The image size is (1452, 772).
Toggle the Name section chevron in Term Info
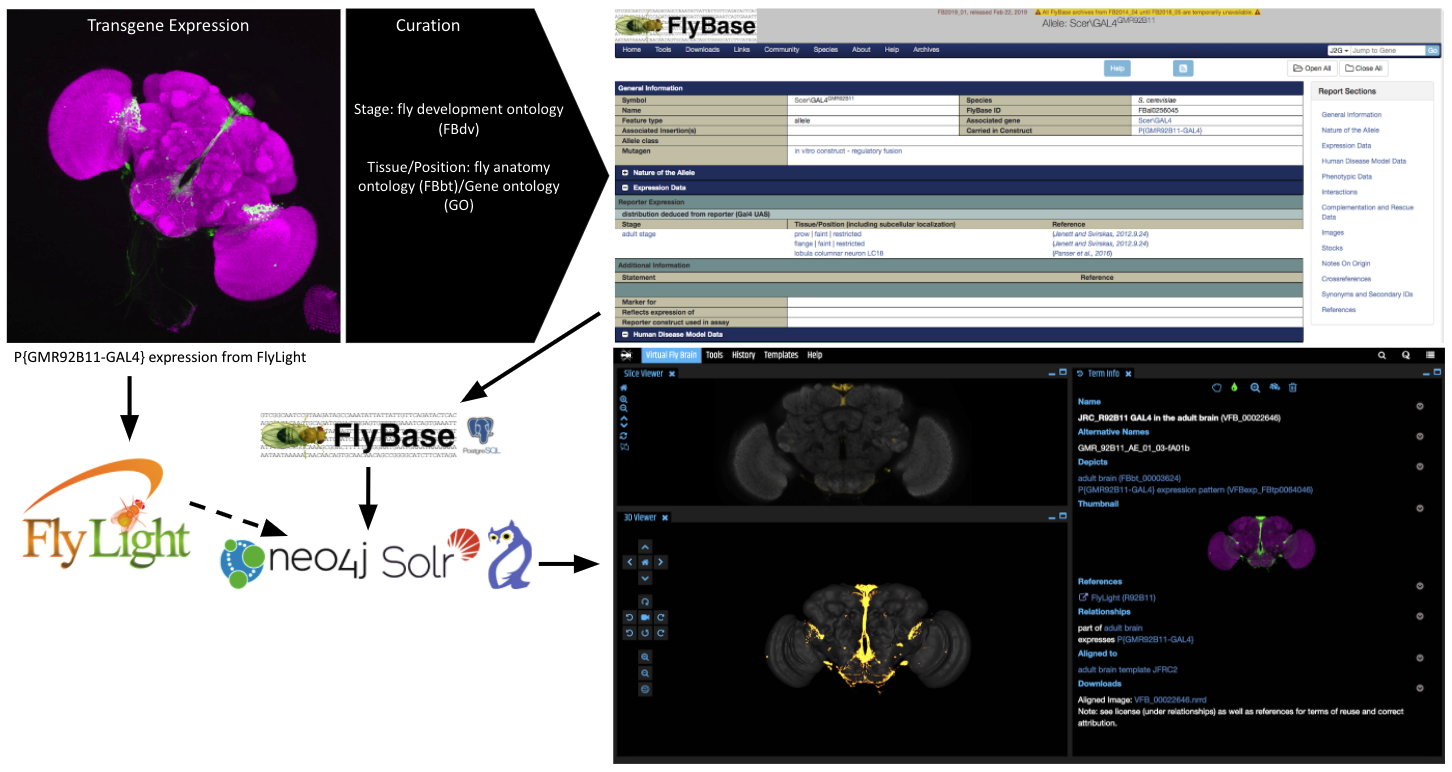[1420, 406]
